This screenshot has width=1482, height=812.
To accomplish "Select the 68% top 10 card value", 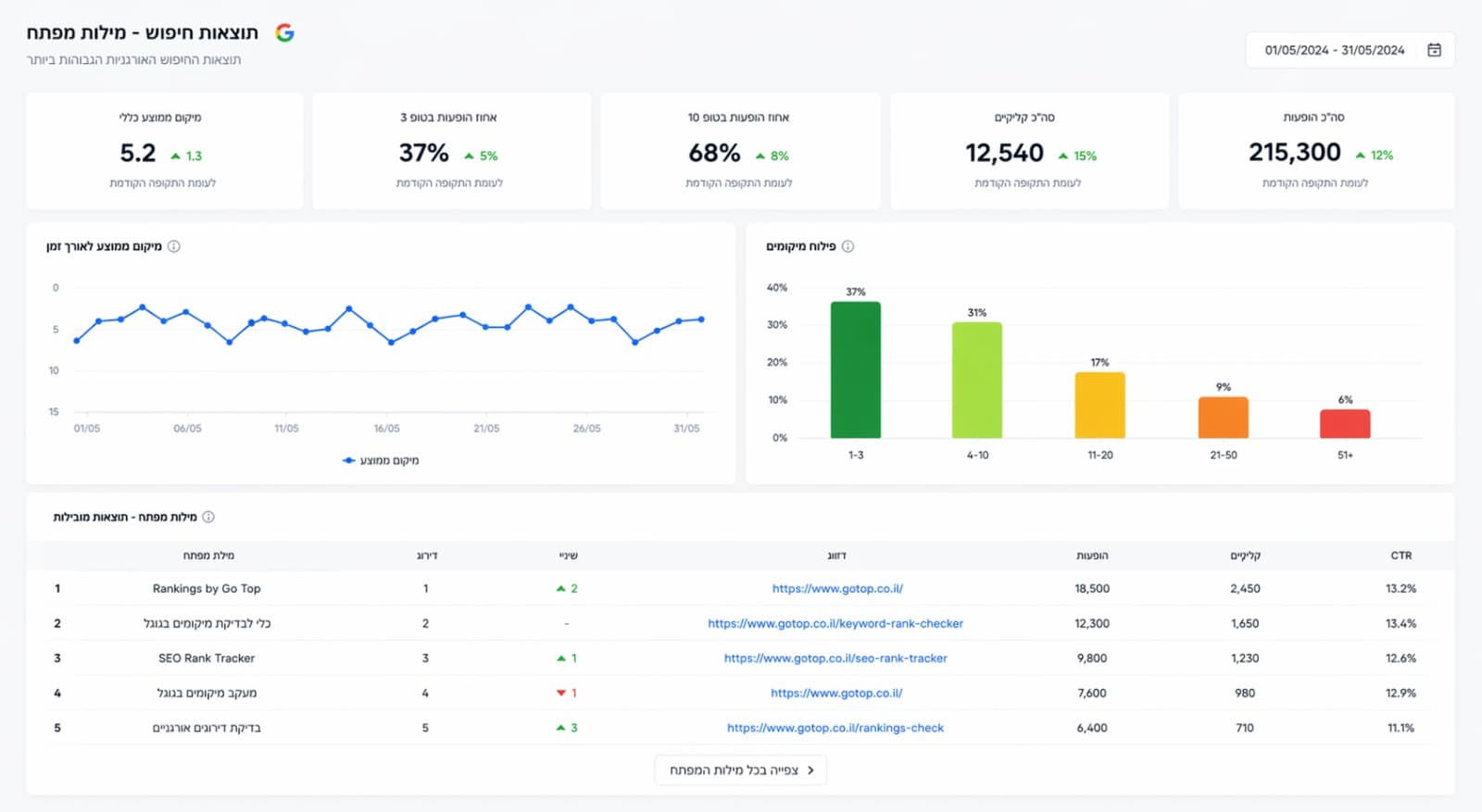I will (x=714, y=153).
